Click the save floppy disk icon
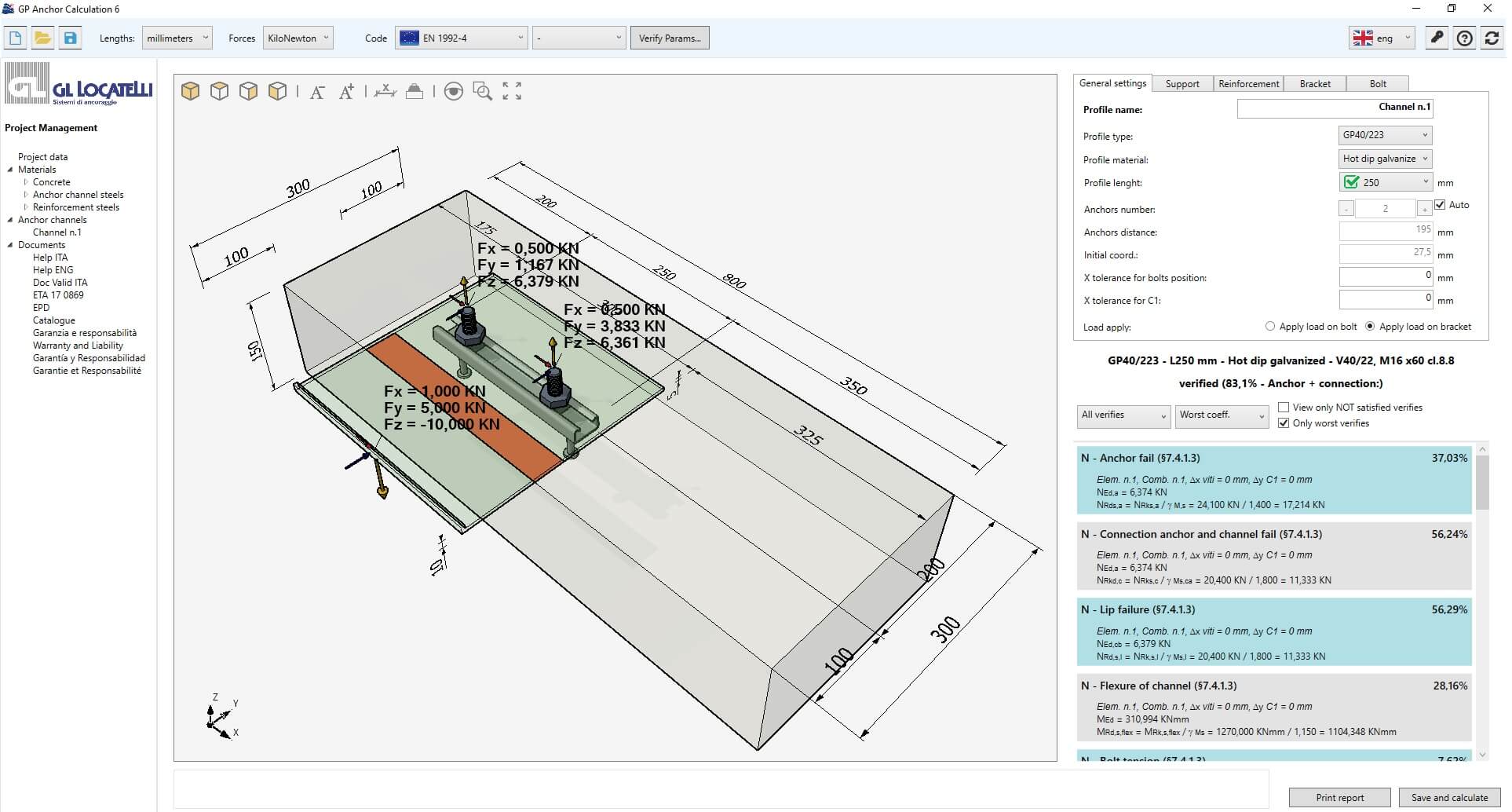Image resolution: width=1512 pixels, height=812 pixels. point(70,38)
